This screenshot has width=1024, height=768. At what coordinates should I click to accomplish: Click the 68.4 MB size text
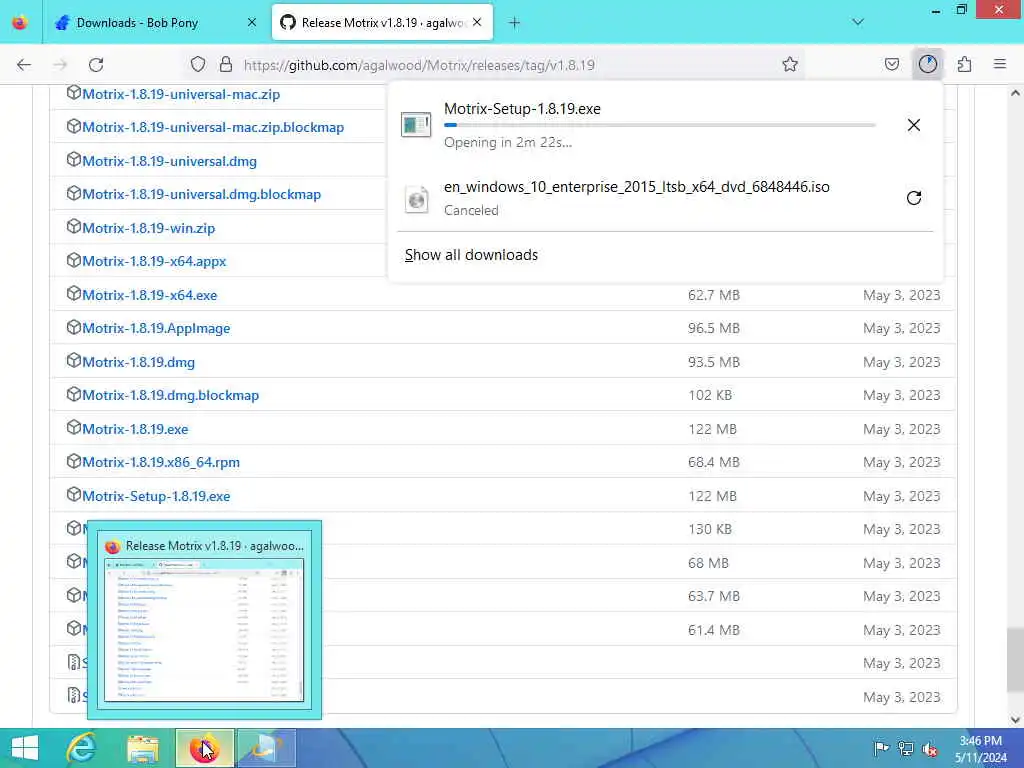click(x=714, y=462)
